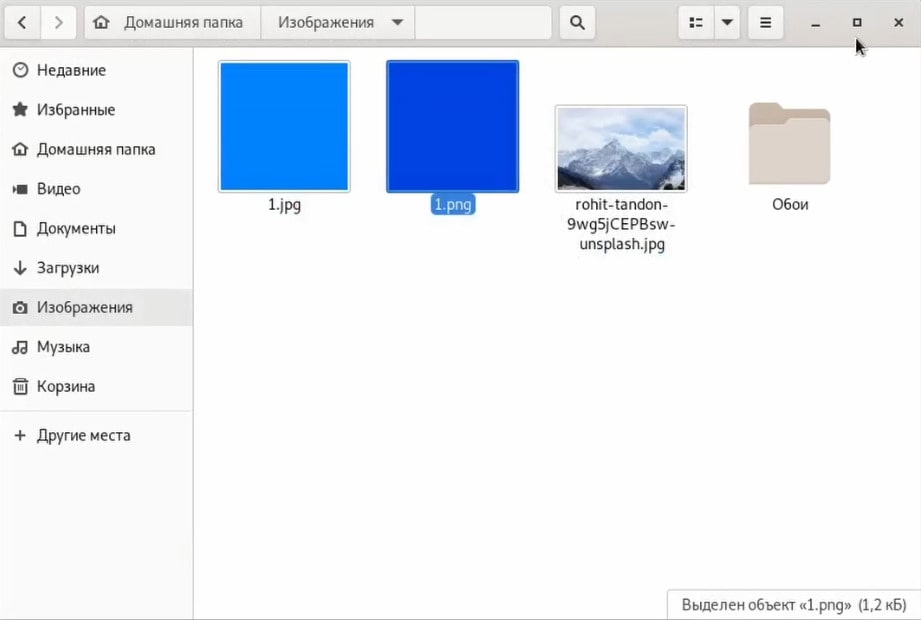
Task: Click the video camera icon beside Видео
Action: click(x=21, y=189)
